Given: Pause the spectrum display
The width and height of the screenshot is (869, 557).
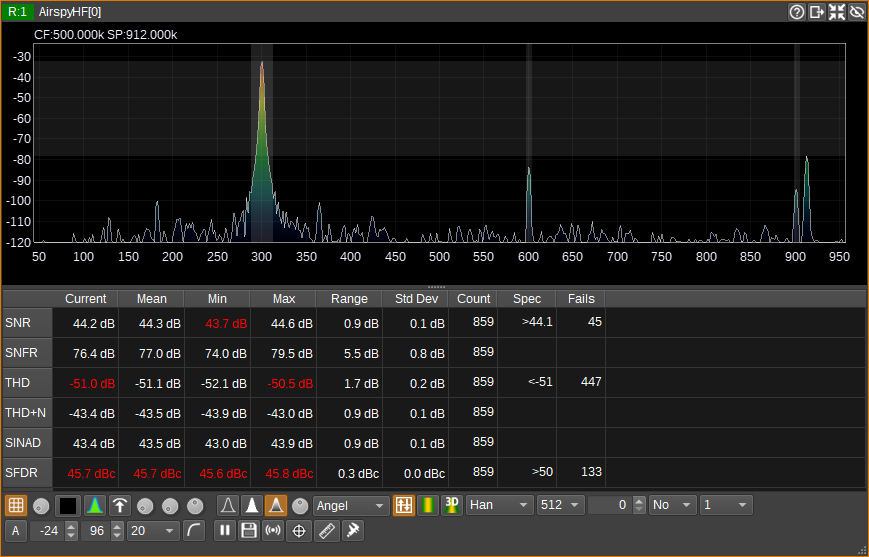Looking at the screenshot, I should [x=225, y=531].
